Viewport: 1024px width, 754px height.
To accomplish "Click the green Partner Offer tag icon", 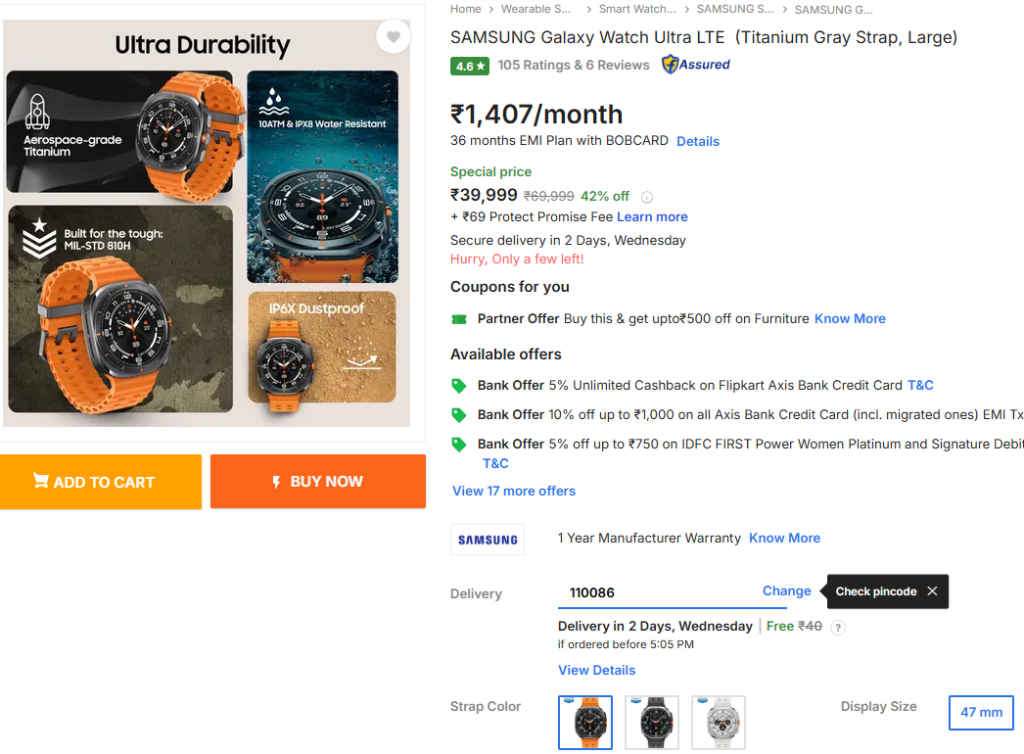I will point(459,318).
